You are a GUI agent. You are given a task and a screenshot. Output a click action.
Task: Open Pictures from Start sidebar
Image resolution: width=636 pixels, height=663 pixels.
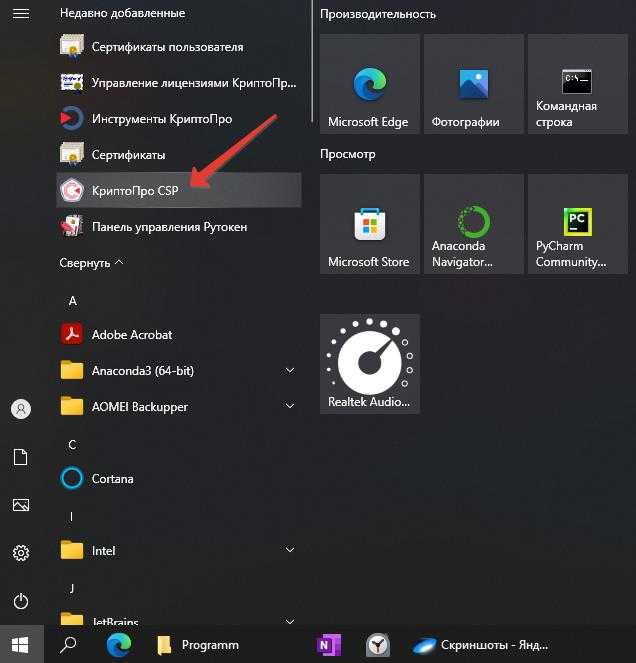point(21,505)
